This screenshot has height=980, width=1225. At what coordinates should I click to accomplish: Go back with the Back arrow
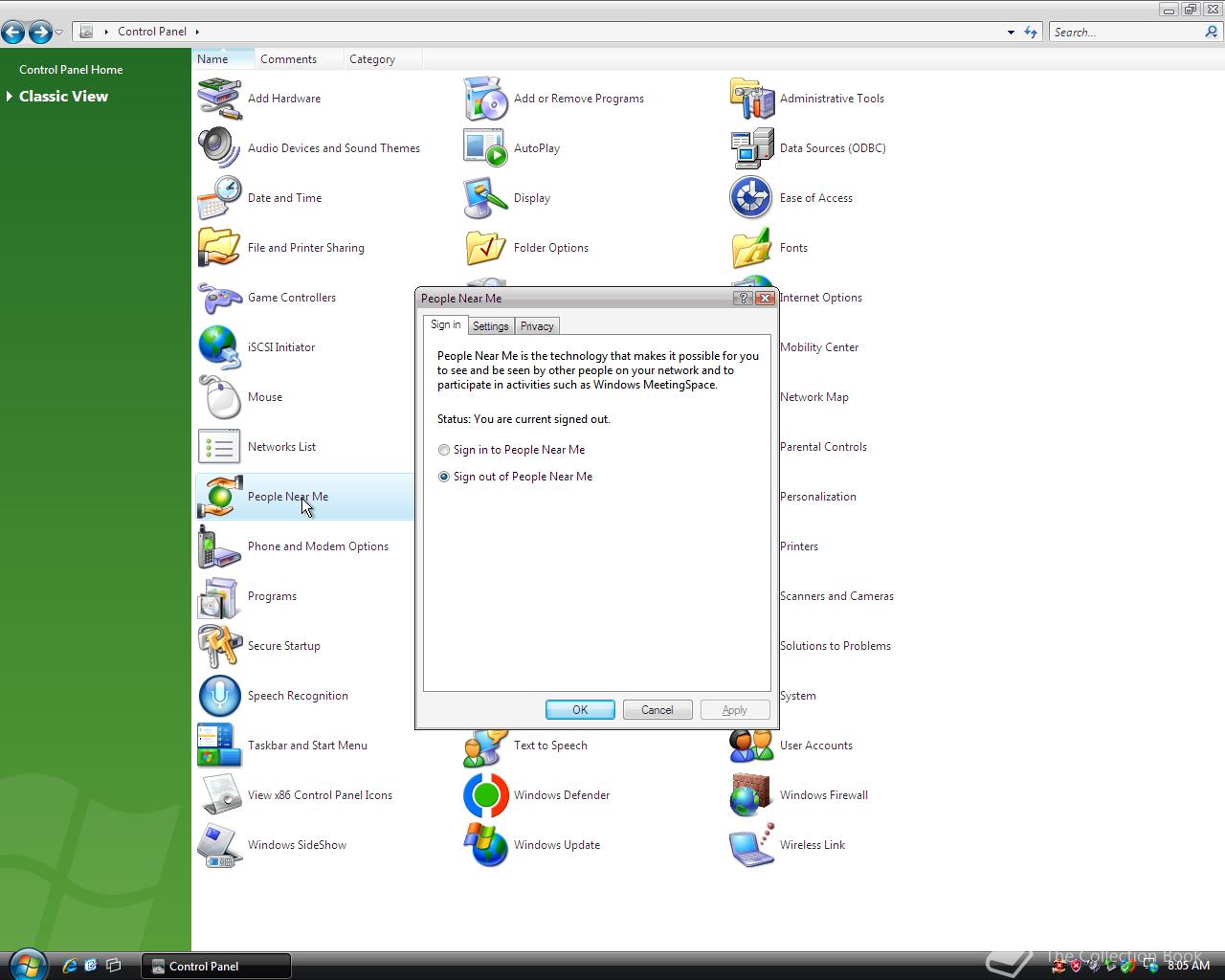[x=13, y=33]
